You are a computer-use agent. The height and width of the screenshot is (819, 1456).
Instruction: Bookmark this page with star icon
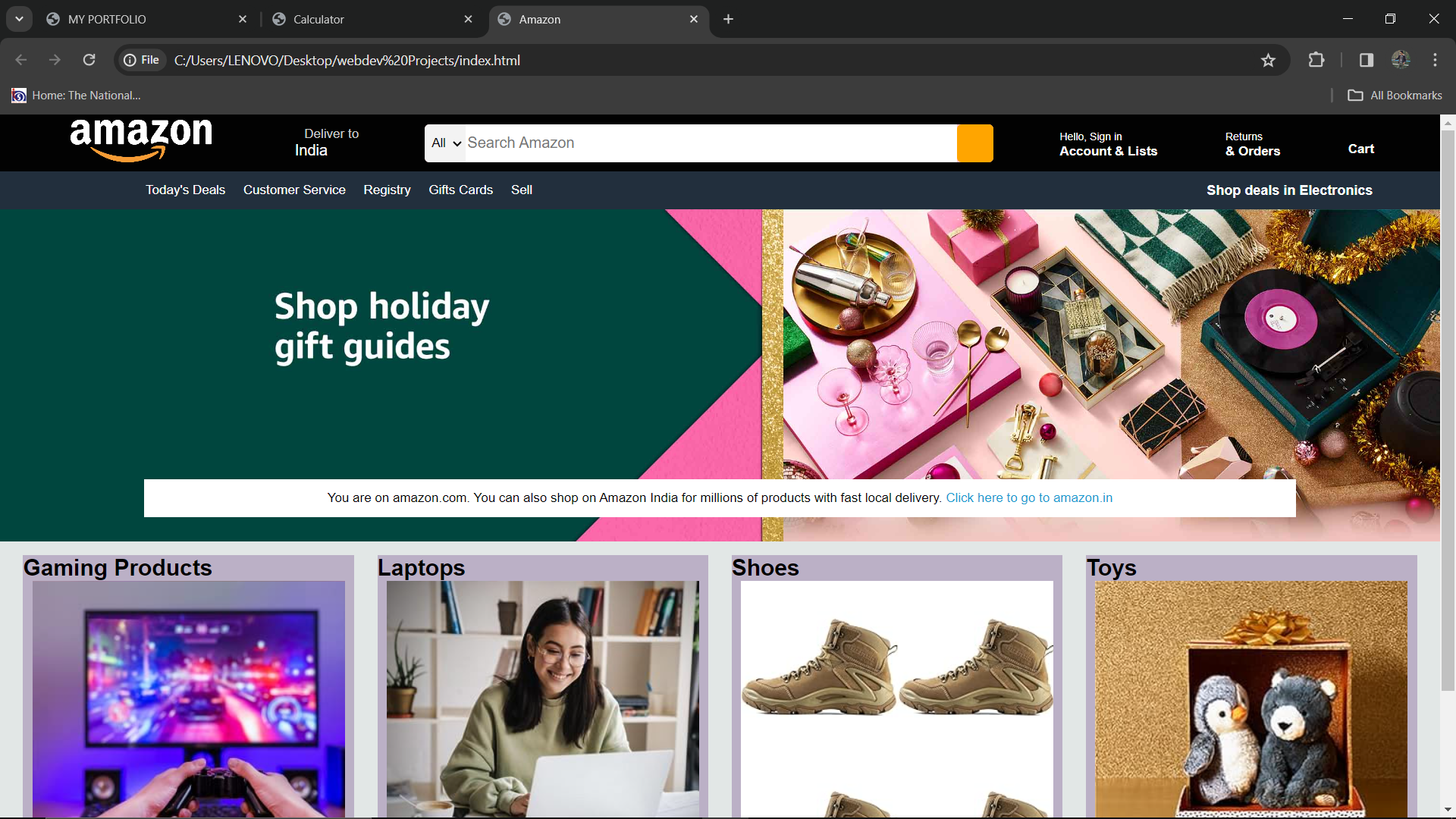point(1268,60)
